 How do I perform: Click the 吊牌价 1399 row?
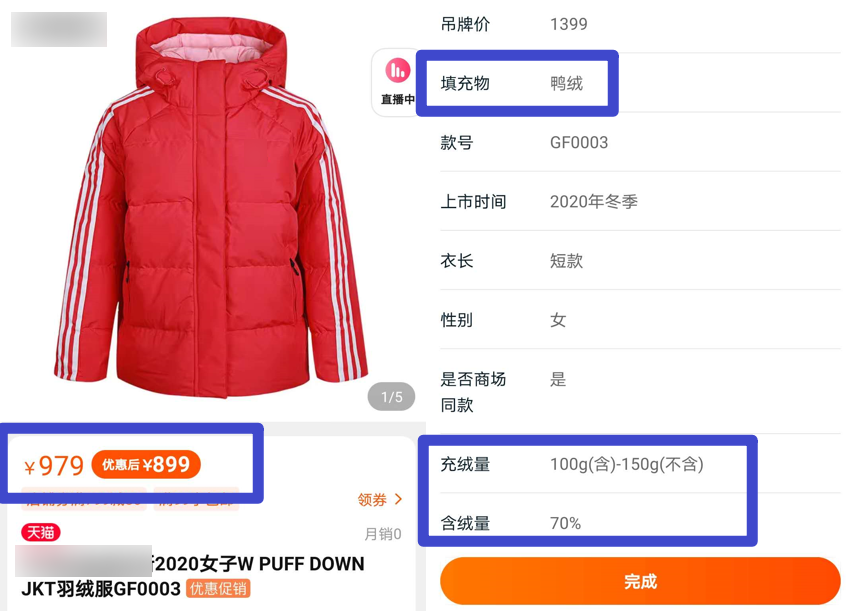click(640, 24)
